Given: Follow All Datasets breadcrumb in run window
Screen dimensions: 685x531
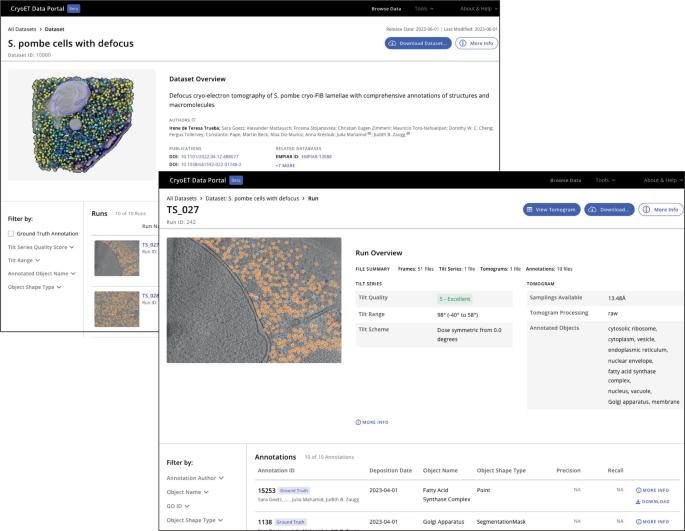Looking at the screenshot, I should 181,198.
